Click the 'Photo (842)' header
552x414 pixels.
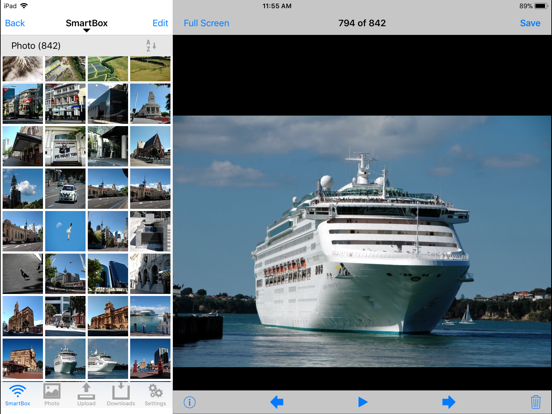[36, 46]
